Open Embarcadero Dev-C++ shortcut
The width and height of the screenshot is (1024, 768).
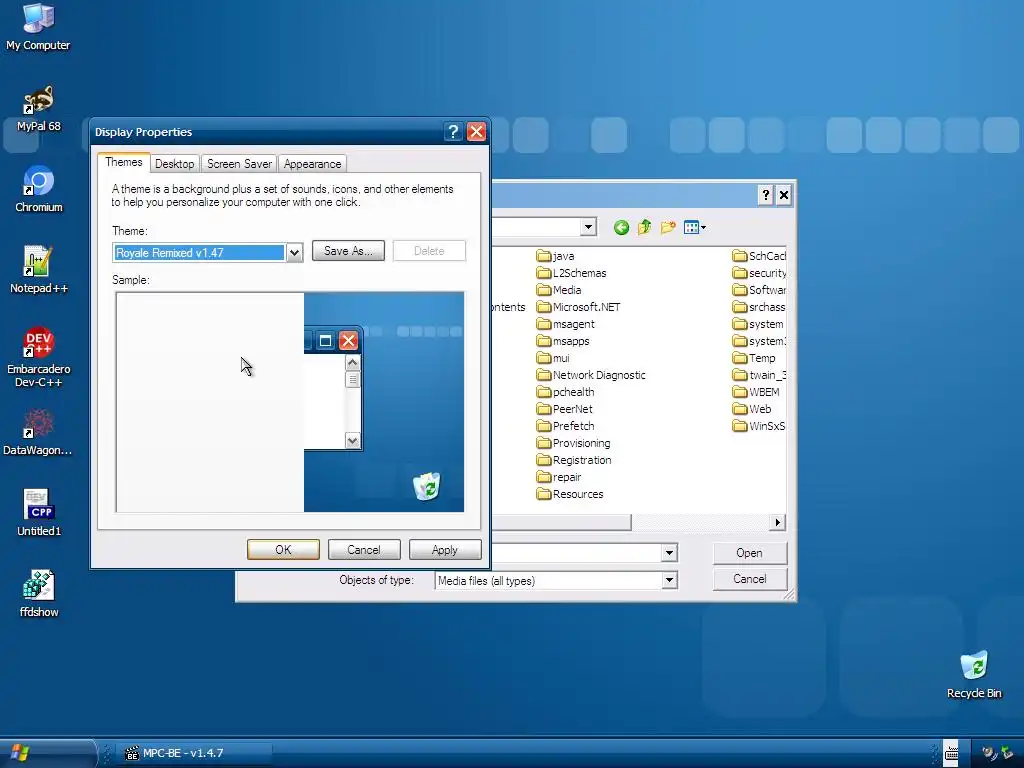click(x=39, y=357)
